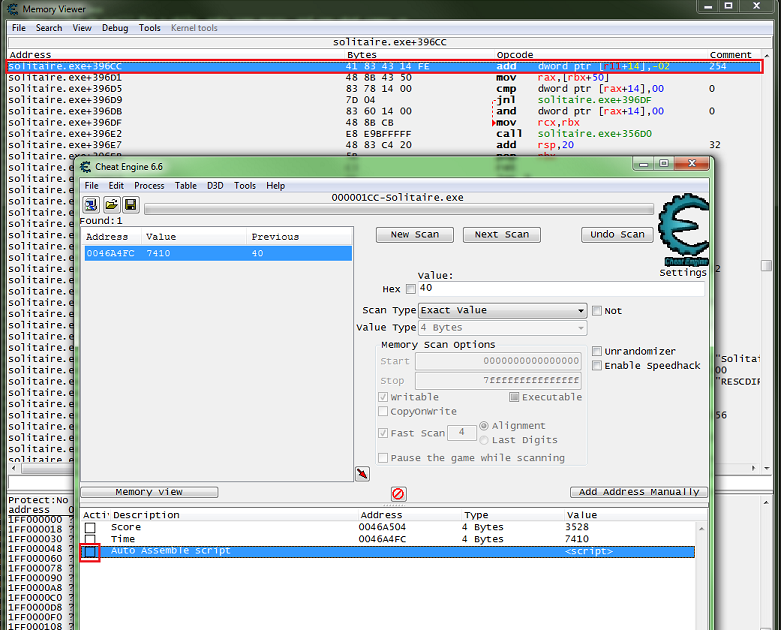Image resolution: width=781 pixels, height=630 pixels.
Task: Open Memory Viewer View menu
Action: [82, 28]
